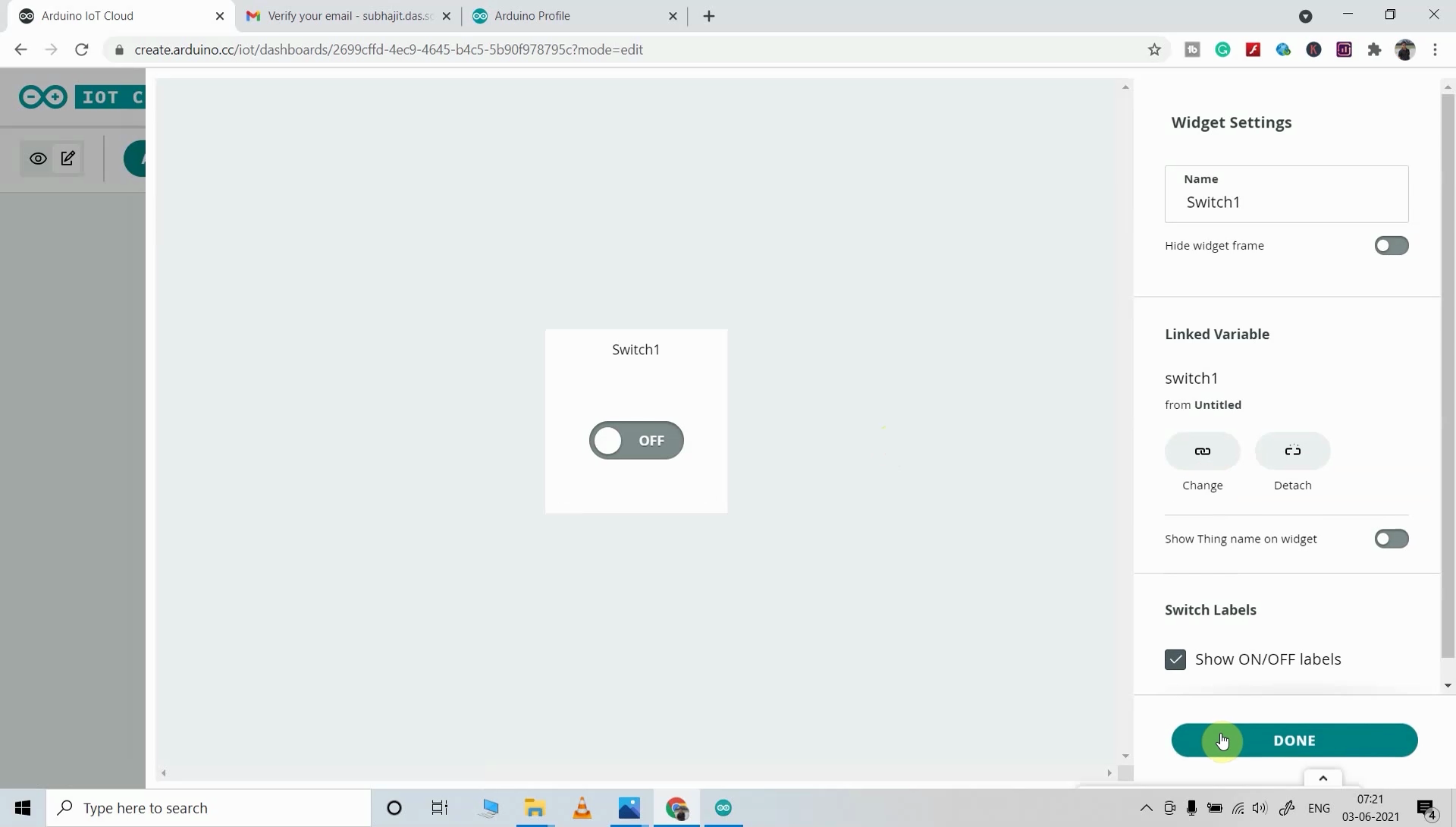Click the DONE button

tap(1294, 740)
